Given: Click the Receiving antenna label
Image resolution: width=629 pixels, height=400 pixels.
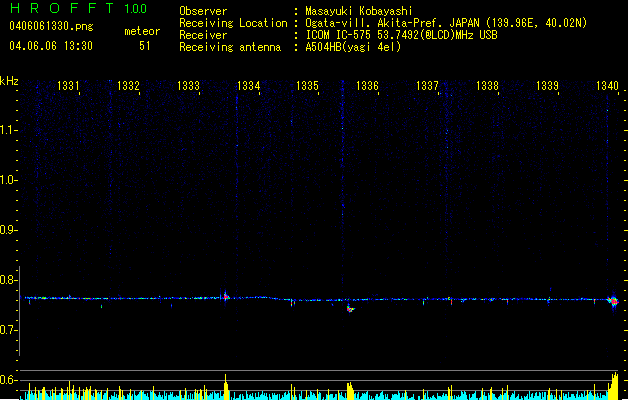Looking at the screenshot, I should [230, 47].
